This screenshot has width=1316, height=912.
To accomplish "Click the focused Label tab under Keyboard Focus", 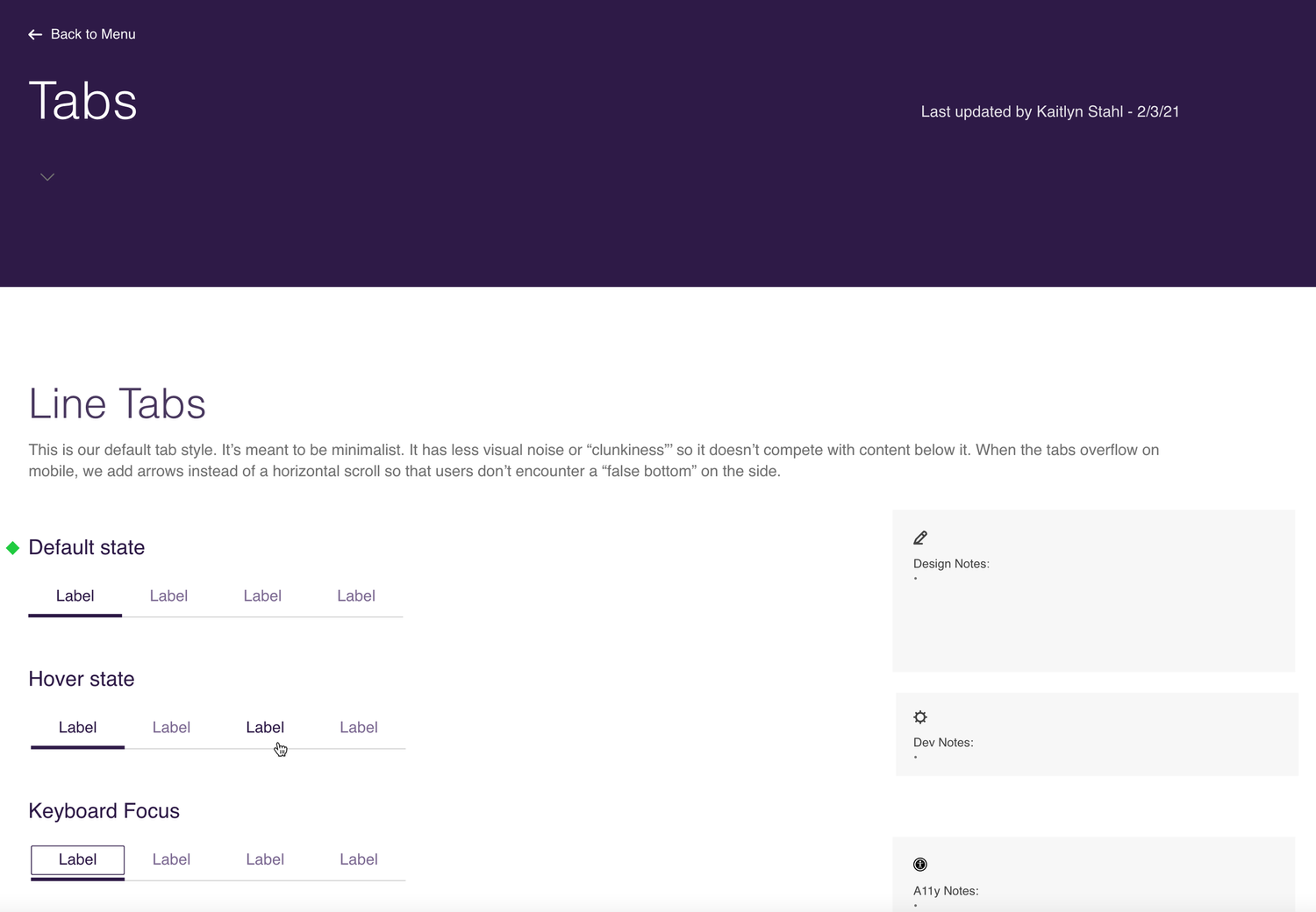I will (x=77, y=860).
